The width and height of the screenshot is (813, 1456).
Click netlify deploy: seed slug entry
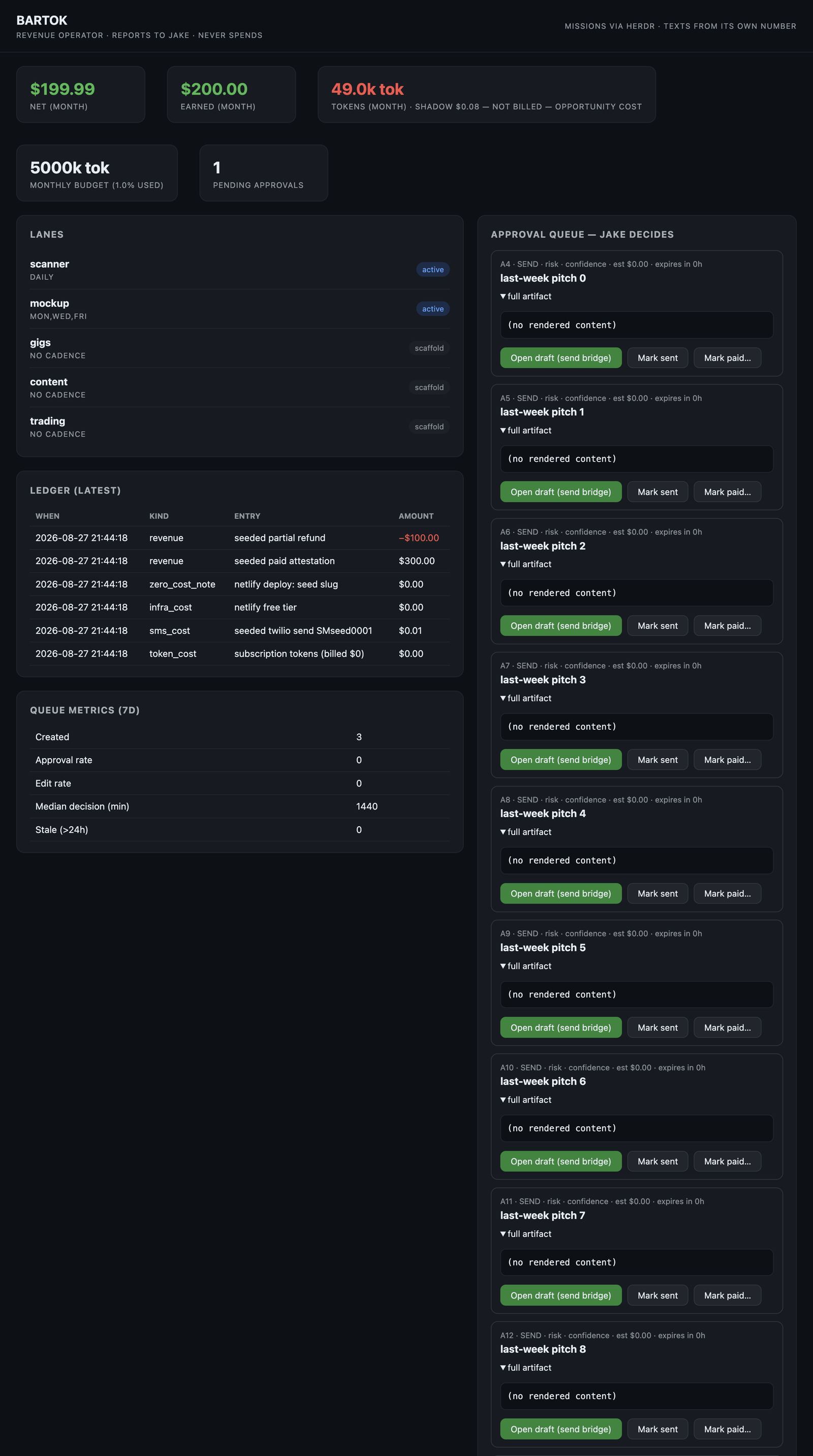(286, 584)
